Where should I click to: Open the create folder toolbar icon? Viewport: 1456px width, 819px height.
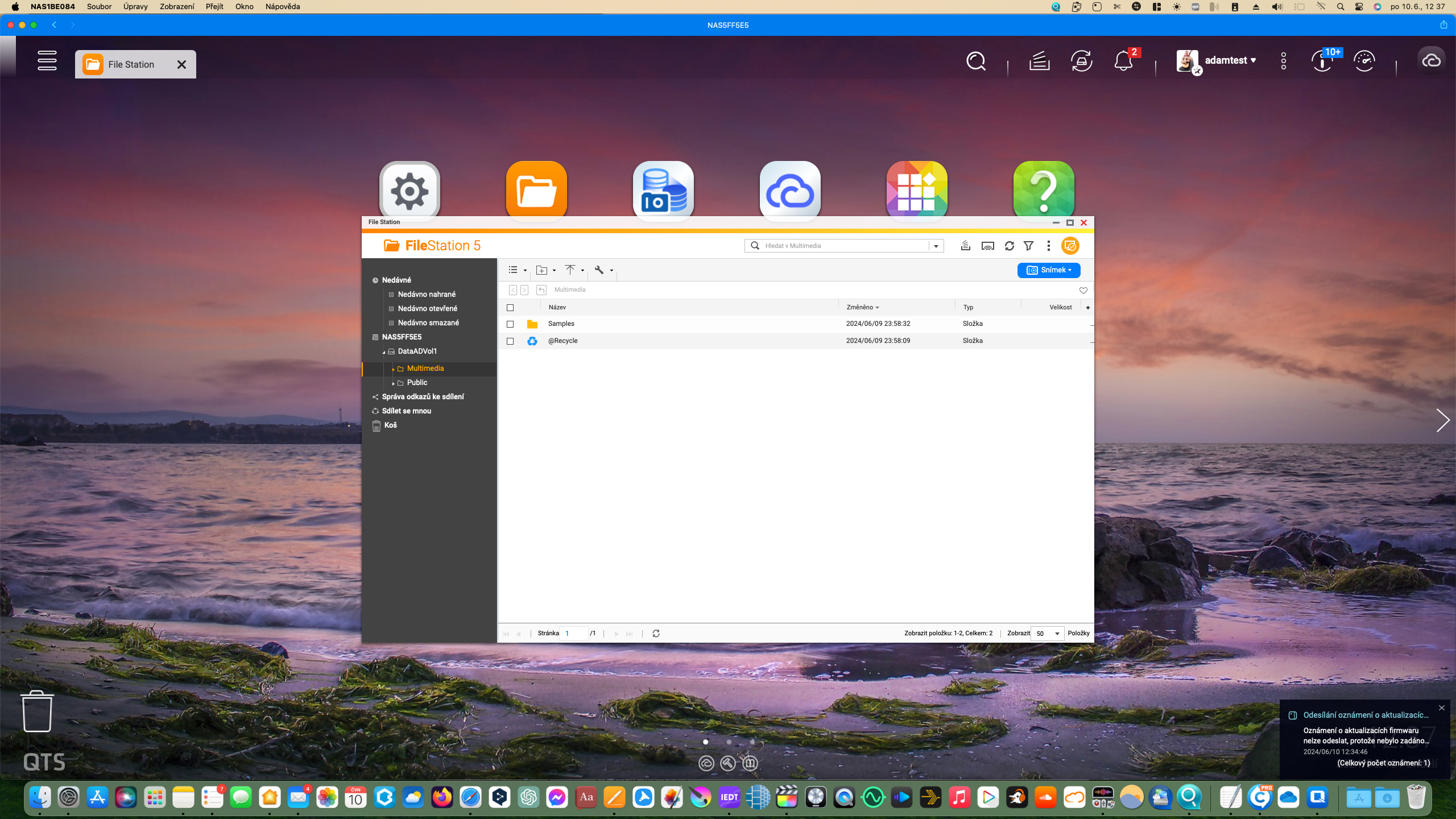541,270
